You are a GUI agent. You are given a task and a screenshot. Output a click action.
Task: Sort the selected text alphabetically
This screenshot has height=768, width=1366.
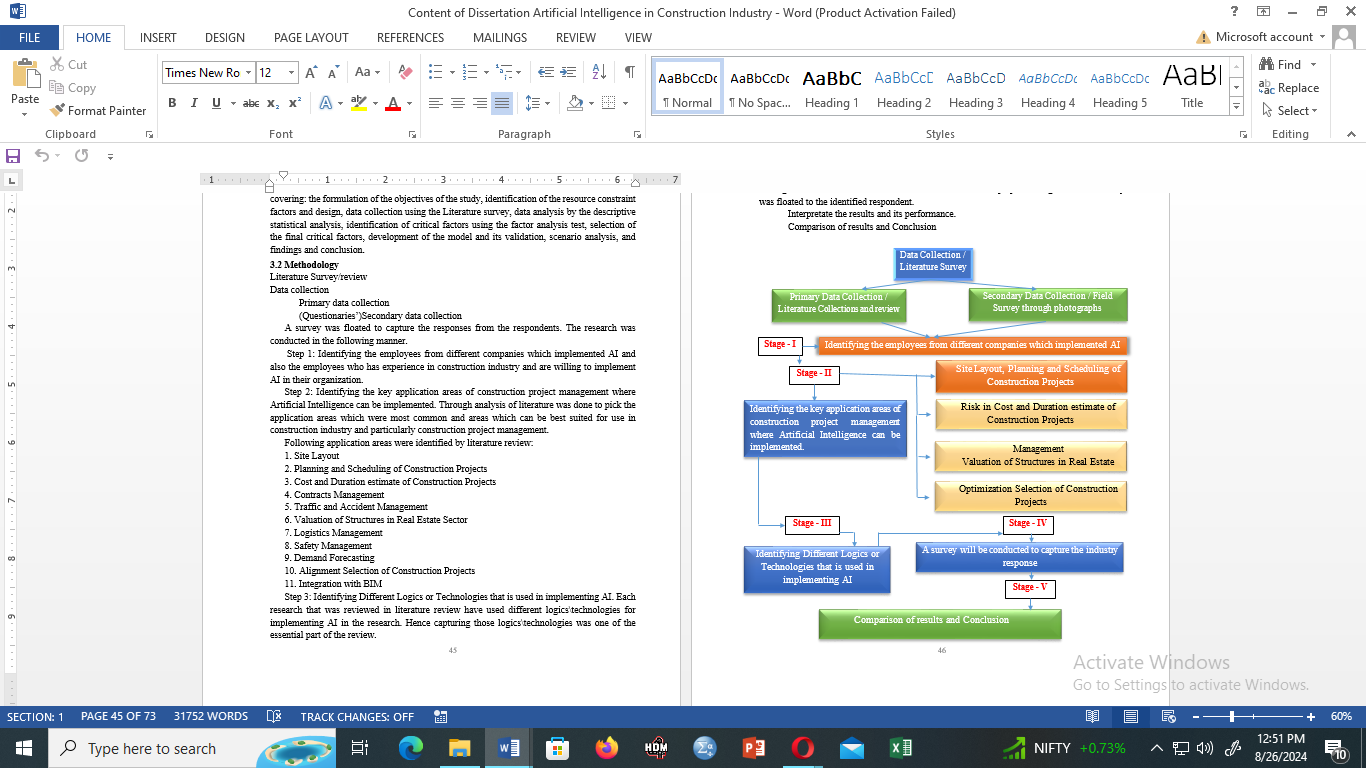pos(599,72)
